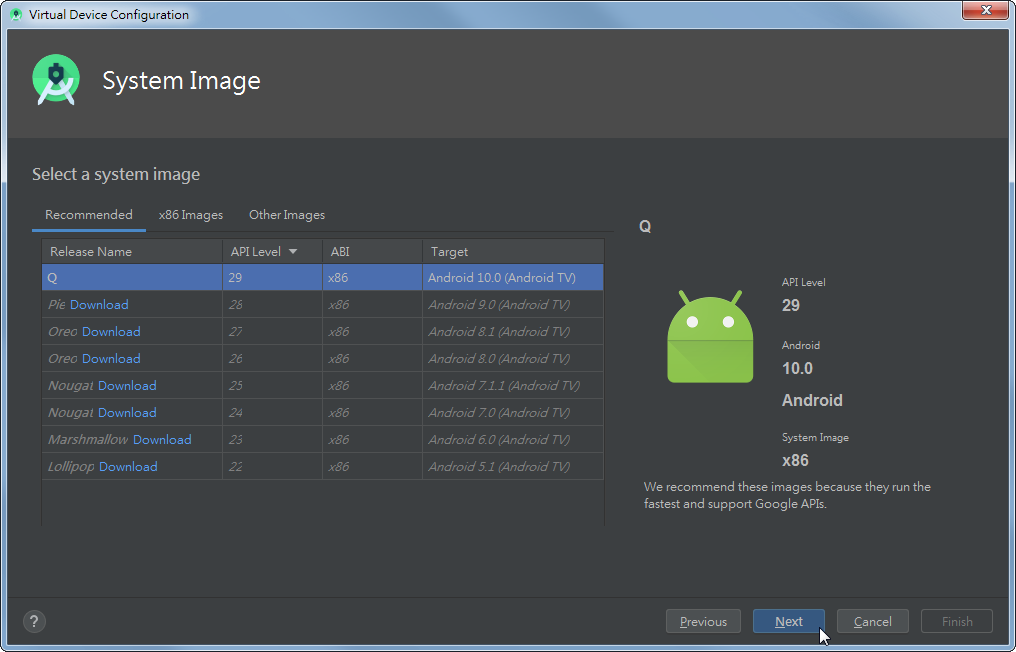Click the window title bar app icon
Image resolution: width=1016 pixels, height=652 pixels.
[x=16, y=14]
